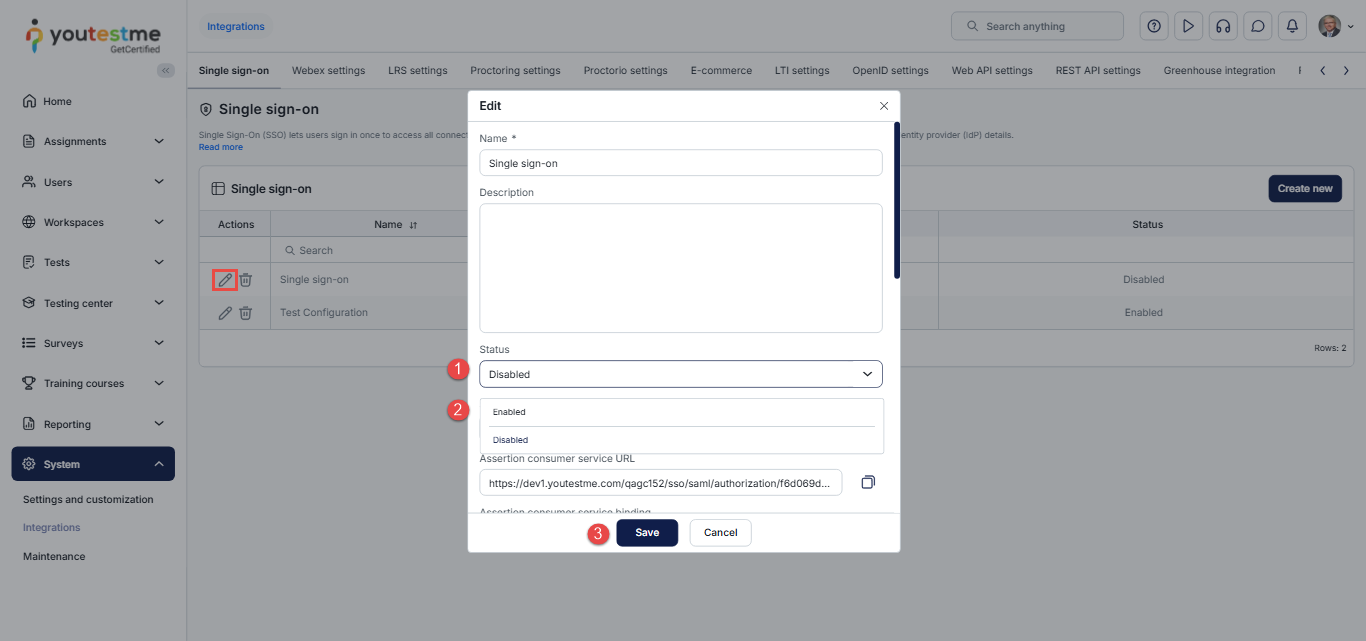Viewport: 1366px width, 641px height.
Task: Click the Name input field
Action: coord(680,163)
